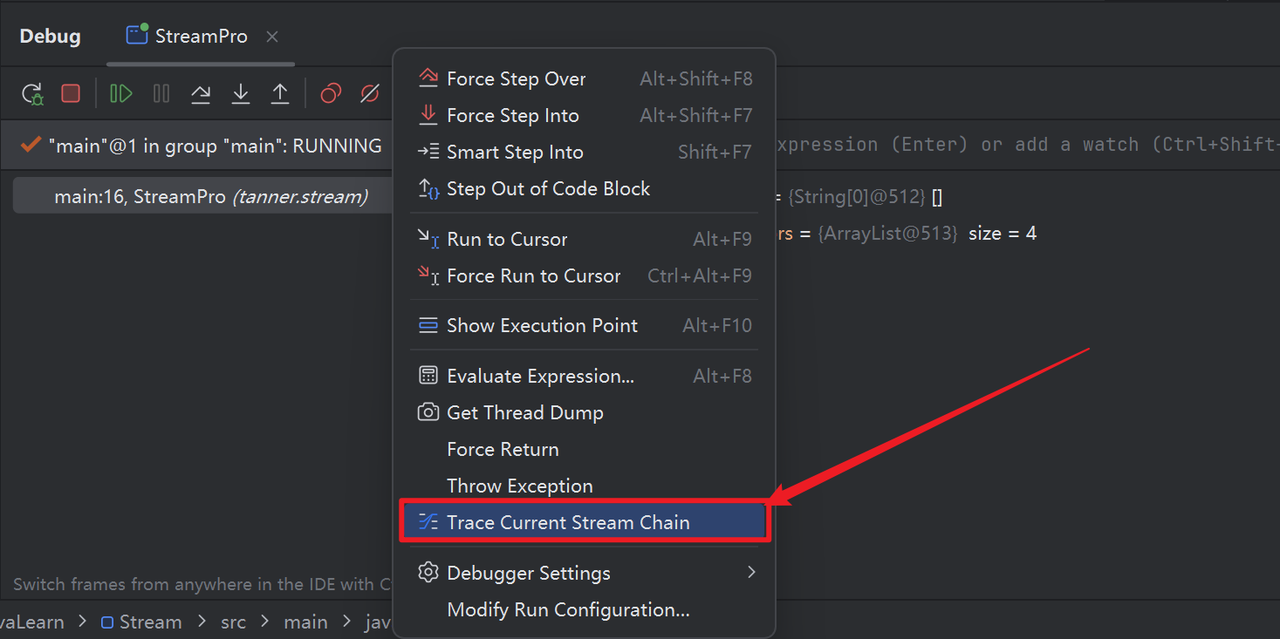Open the "main"@1 thread selector
This screenshot has height=639, width=1280.
pyautogui.click(x=200, y=146)
